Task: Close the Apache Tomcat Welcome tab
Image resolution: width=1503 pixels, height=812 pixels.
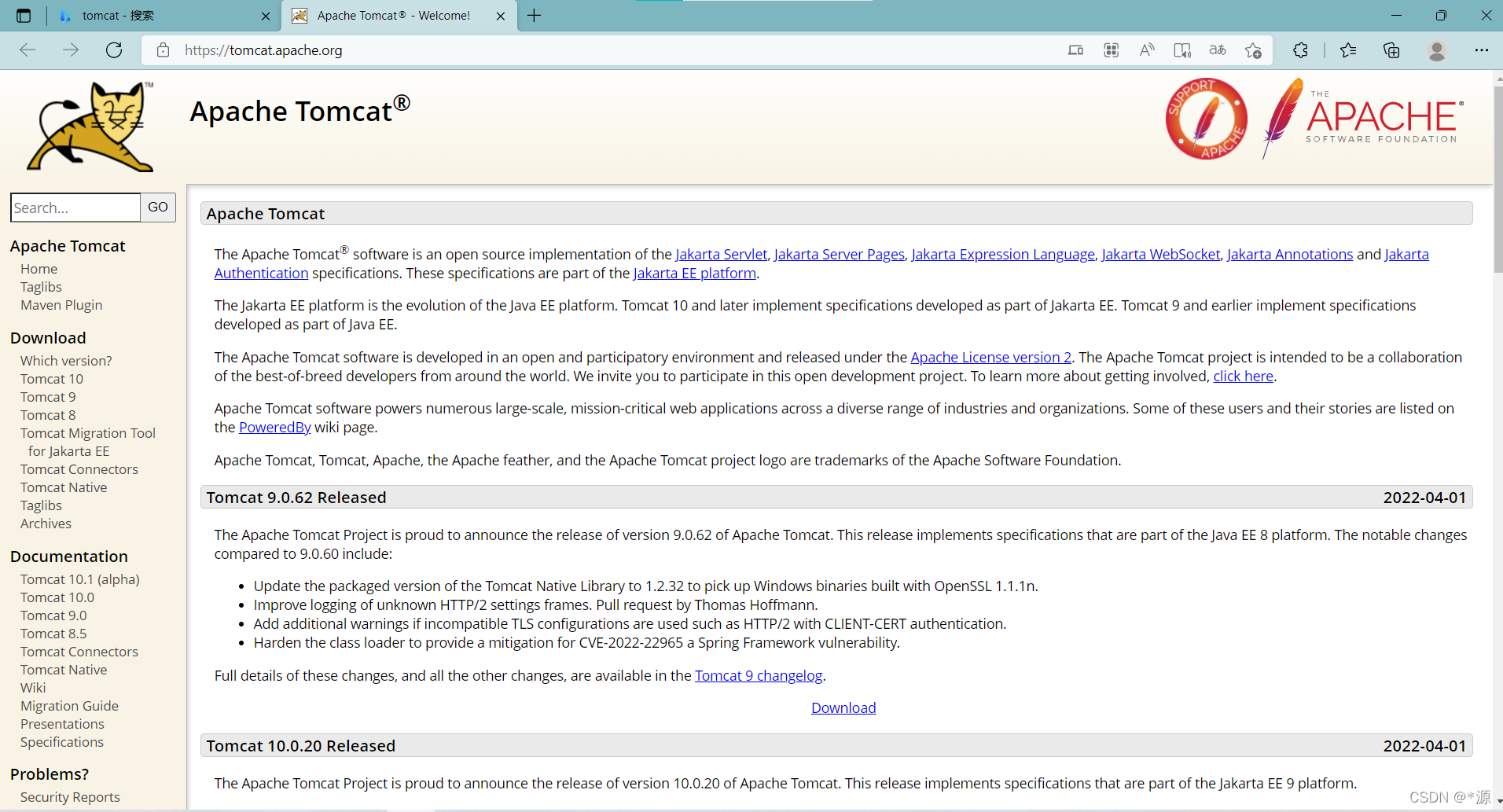Action: click(x=501, y=16)
